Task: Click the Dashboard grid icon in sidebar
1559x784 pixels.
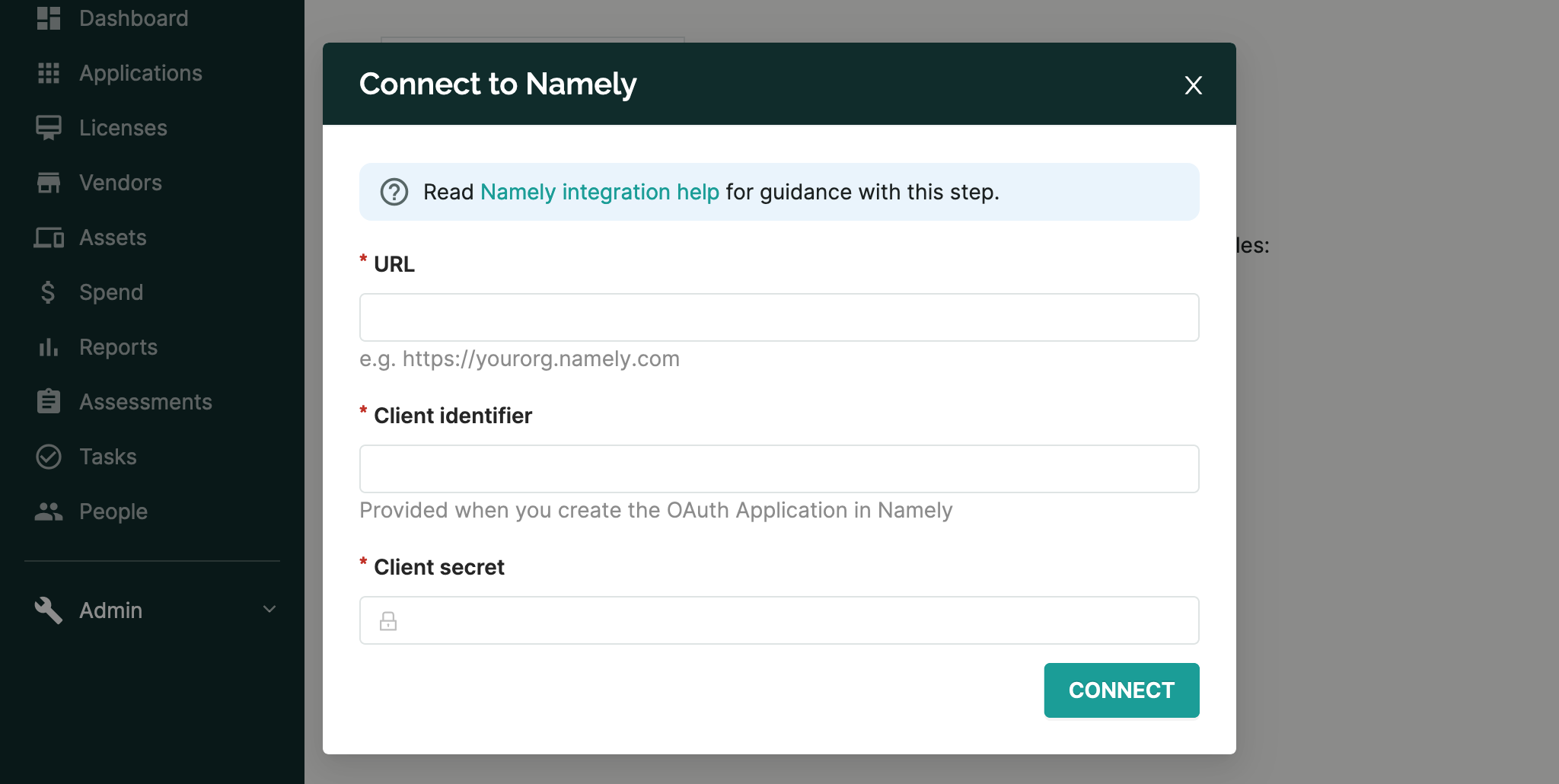Action: 49,18
